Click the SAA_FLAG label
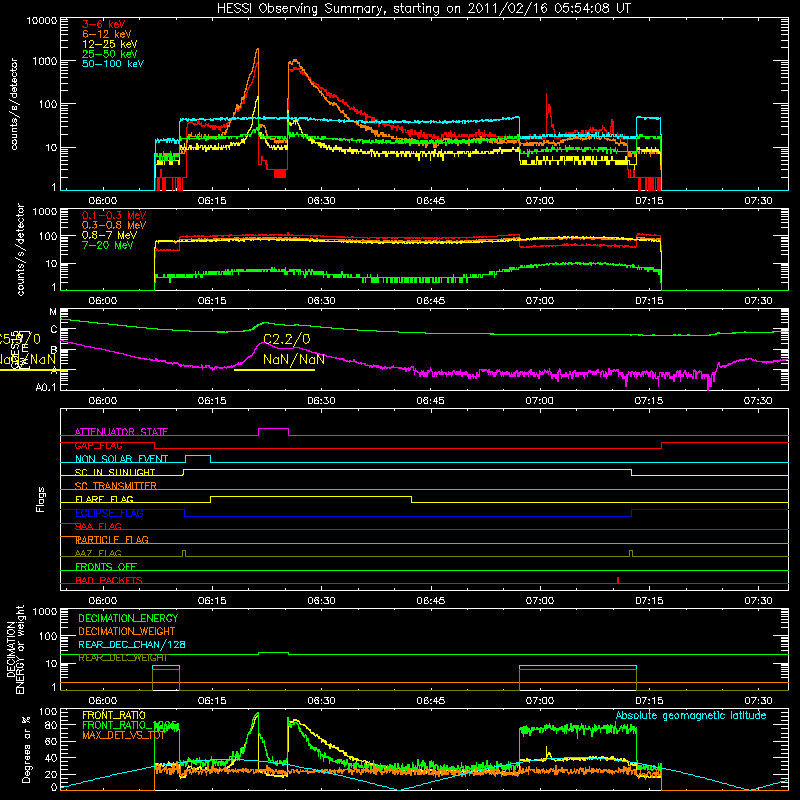The width and height of the screenshot is (800, 800). (x=98, y=526)
